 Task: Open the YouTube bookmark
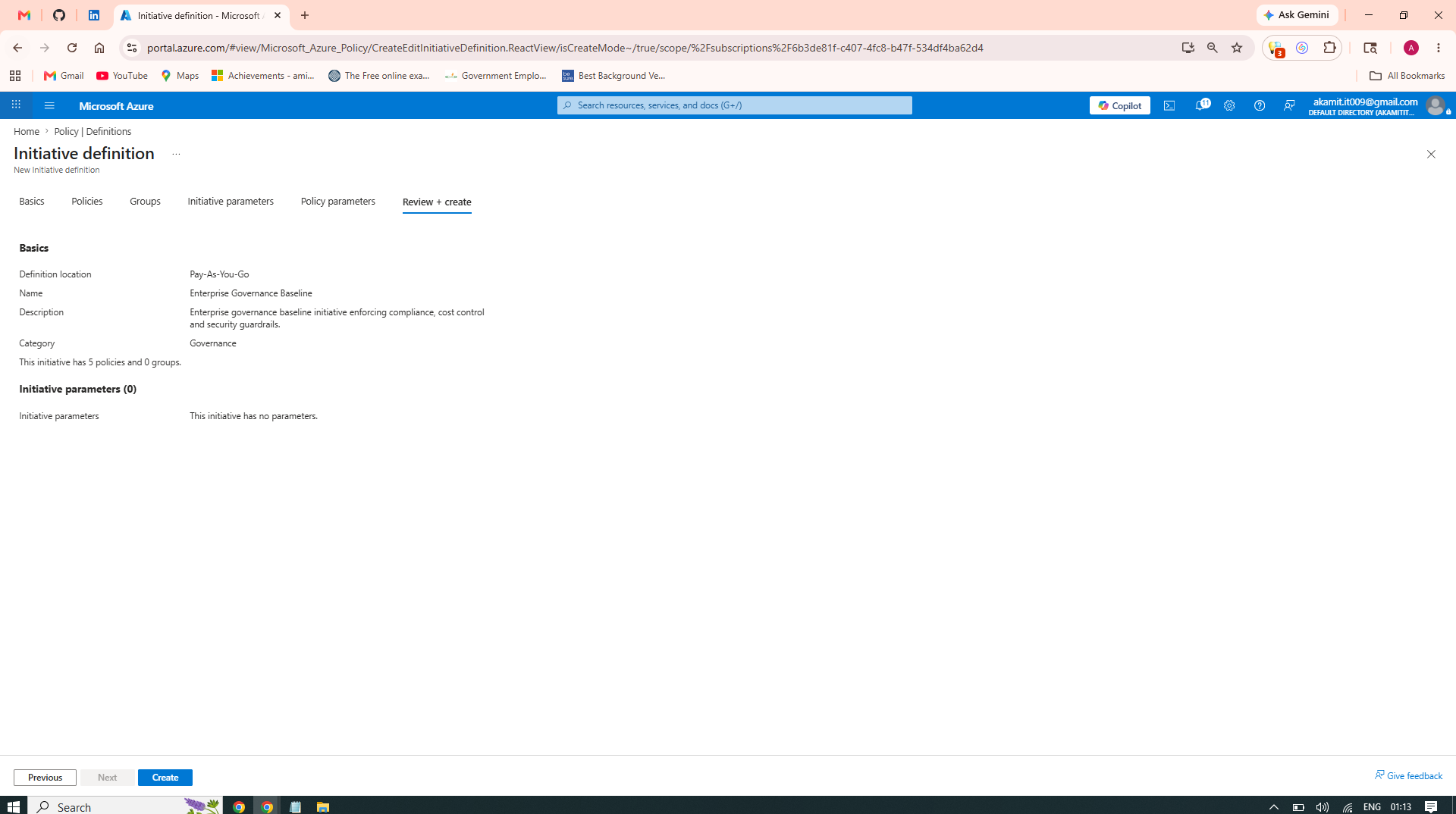point(122,76)
